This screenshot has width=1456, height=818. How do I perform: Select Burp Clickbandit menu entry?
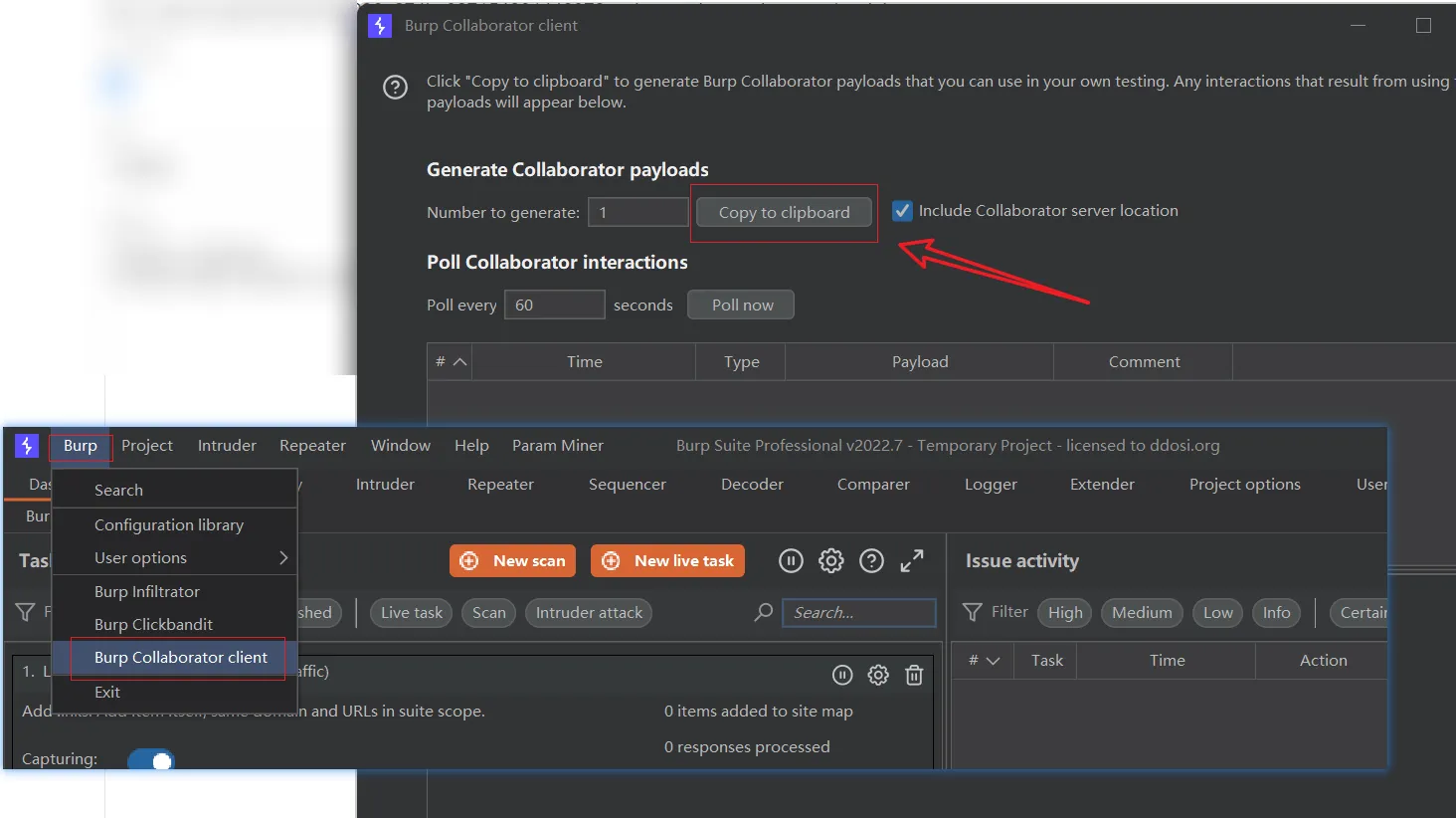tap(175, 625)
